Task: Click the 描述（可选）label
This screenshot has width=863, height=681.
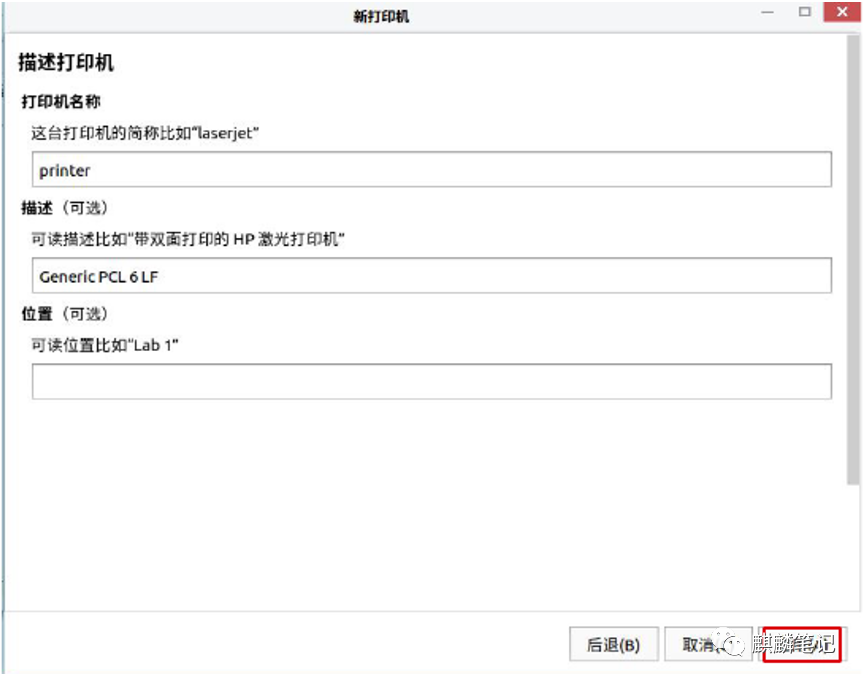Action: pos(64,208)
